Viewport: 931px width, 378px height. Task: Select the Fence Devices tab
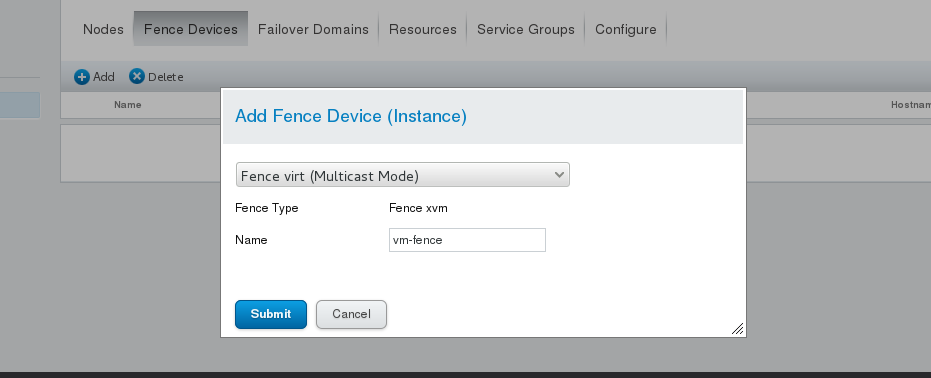[x=191, y=29]
